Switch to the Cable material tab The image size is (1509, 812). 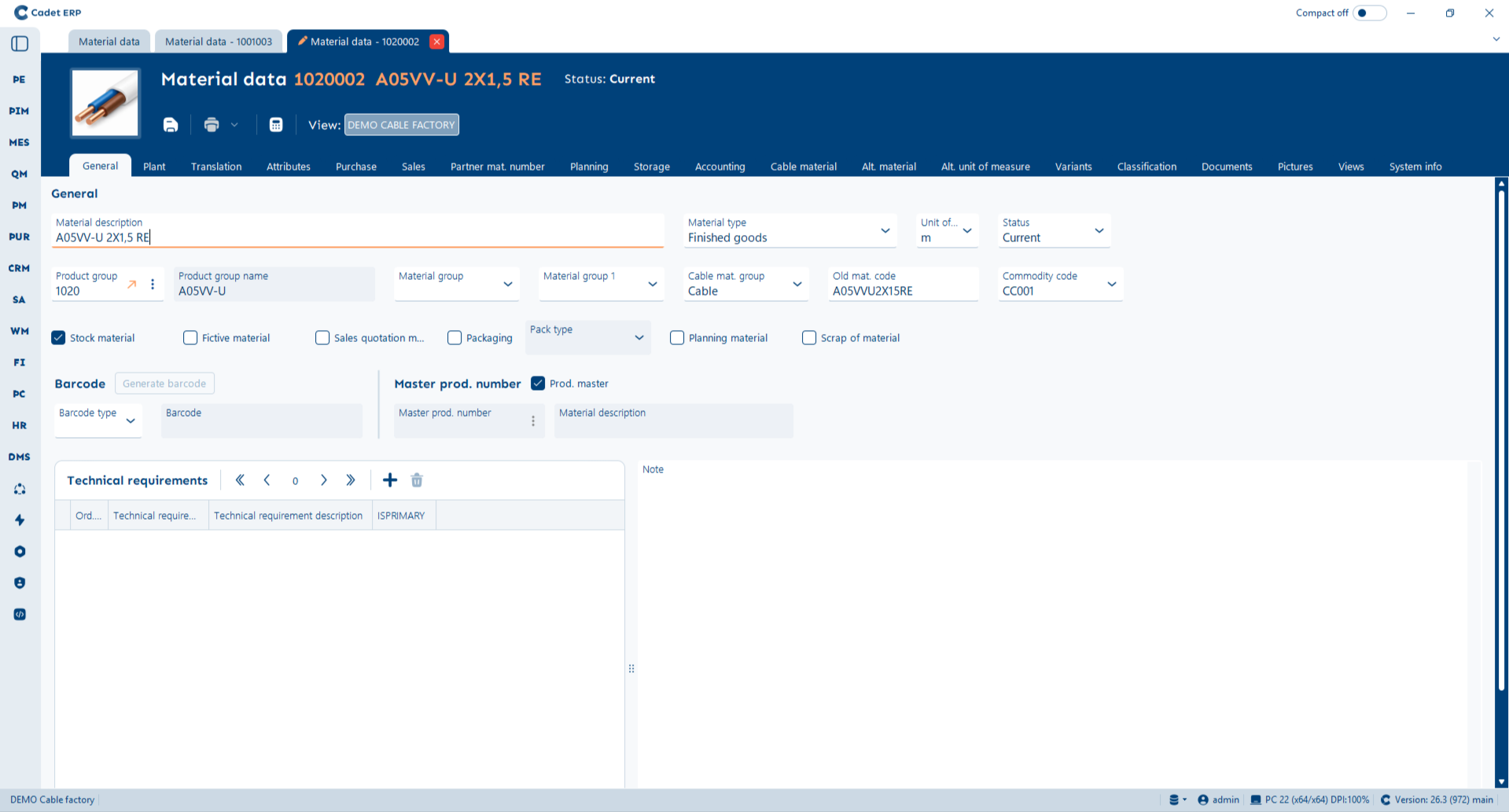point(803,167)
